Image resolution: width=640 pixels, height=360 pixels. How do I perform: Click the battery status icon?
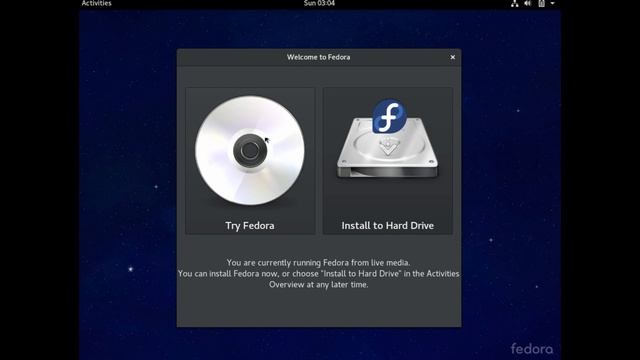click(x=541, y=4)
